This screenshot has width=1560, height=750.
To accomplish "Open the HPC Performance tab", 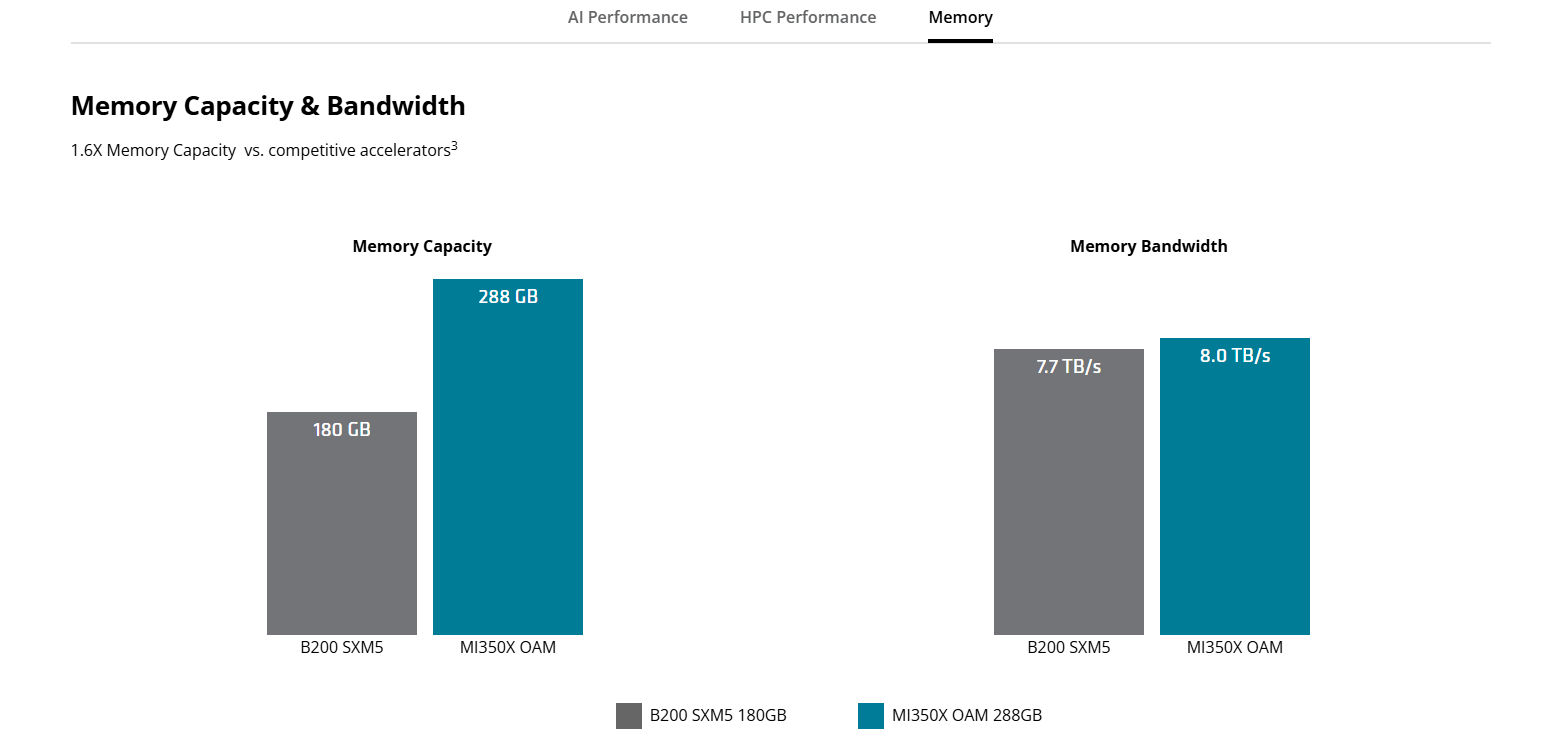I will [x=808, y=17].
